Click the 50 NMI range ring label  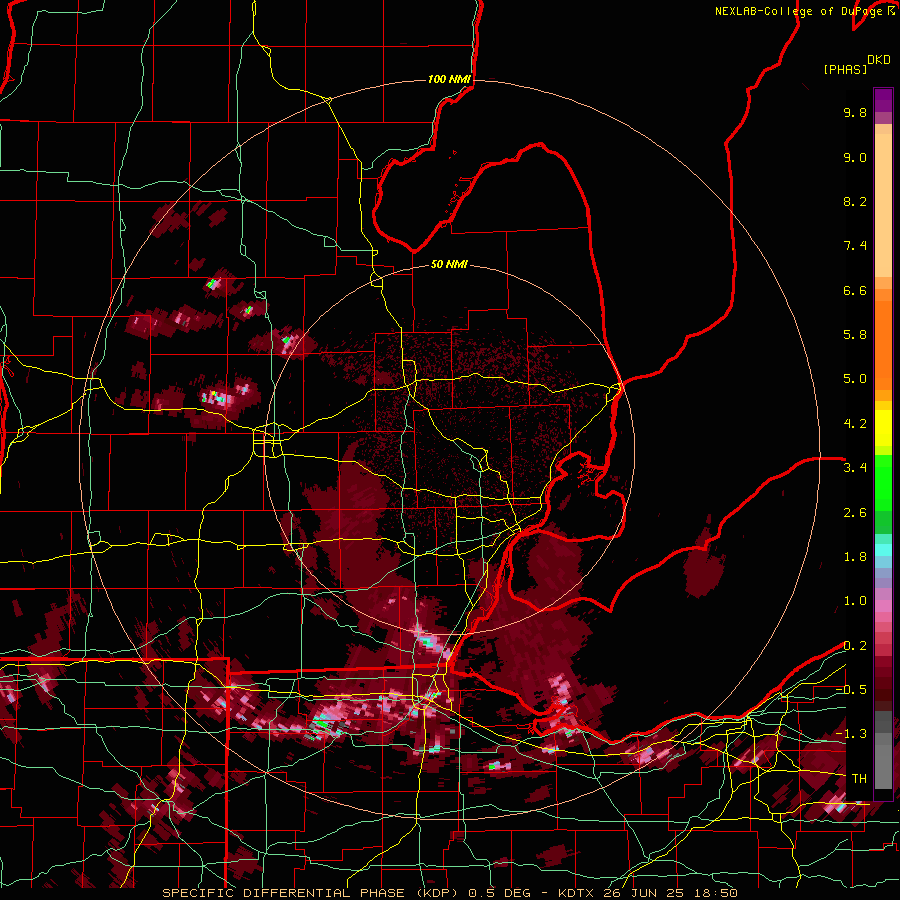[x=449, y=264]
